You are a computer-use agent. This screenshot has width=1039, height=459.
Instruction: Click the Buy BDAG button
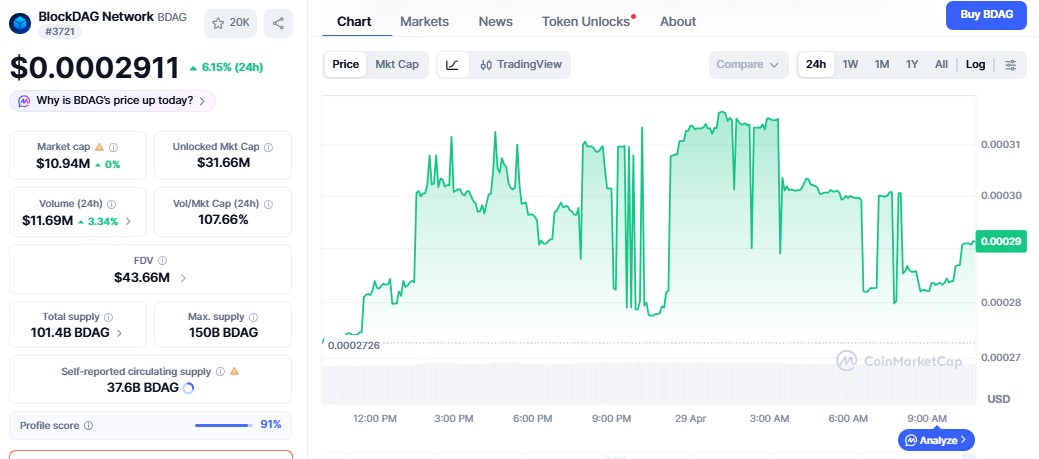[986, 15]
